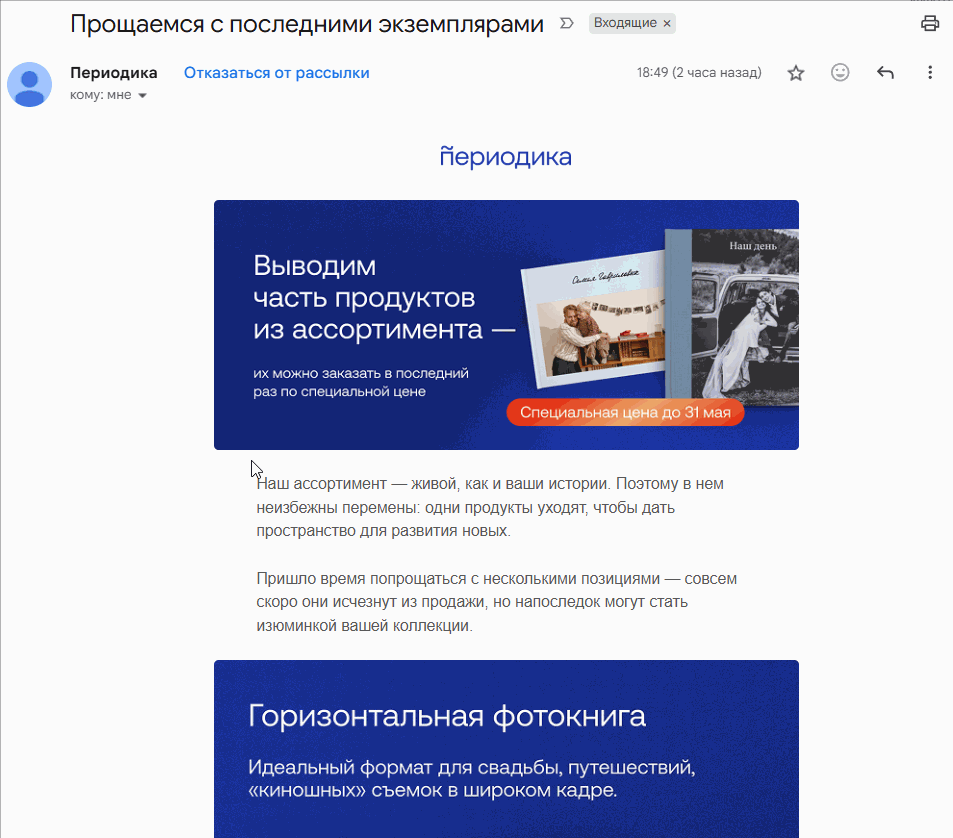The height and width of the screenshot is (838, 953).
Task: Open the Выводим часть продуктов banner heading
Action: coord(384,298)
